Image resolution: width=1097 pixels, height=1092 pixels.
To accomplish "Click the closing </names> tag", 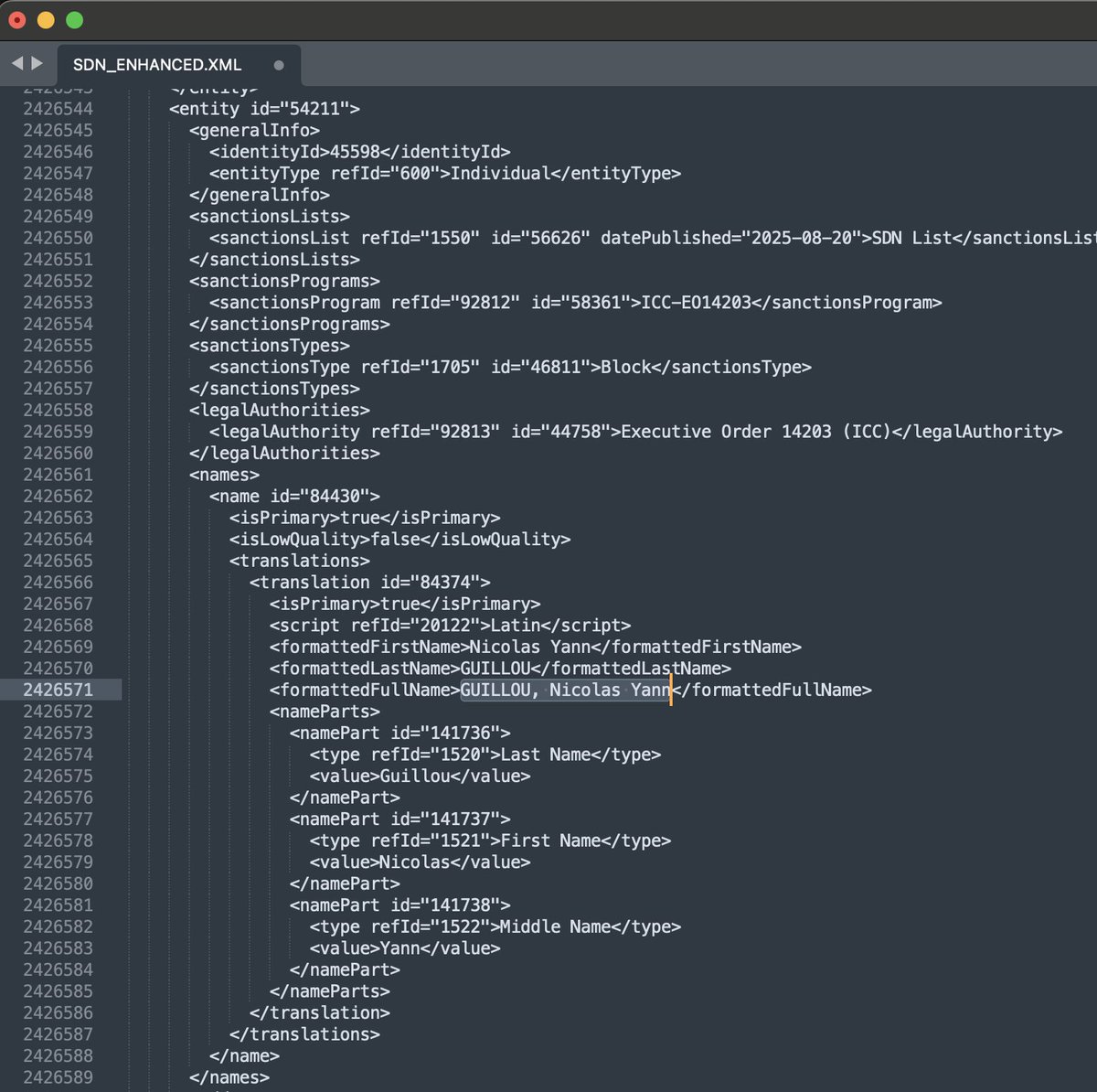I will [229, 1077].
